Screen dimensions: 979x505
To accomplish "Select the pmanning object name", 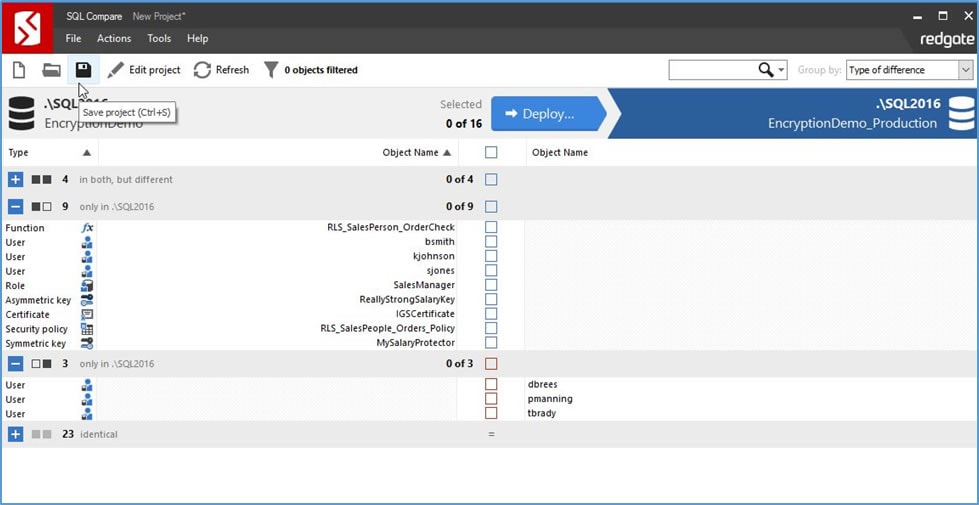I will pyautogui.click(x=550, y=399).
